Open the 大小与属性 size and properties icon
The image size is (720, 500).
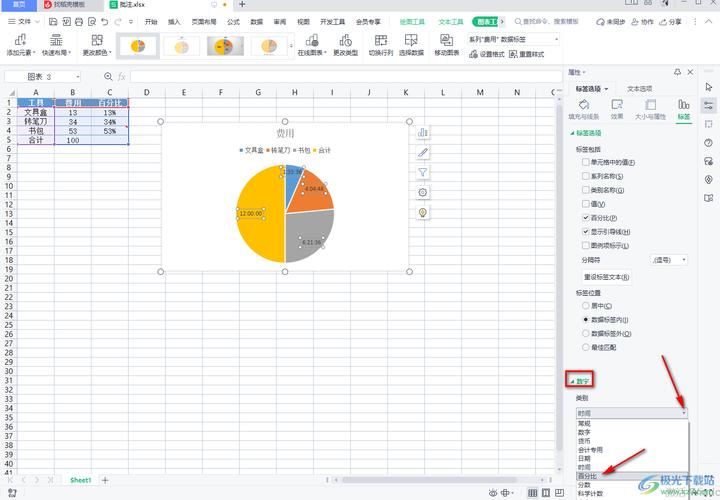click(x=650, y=104)
